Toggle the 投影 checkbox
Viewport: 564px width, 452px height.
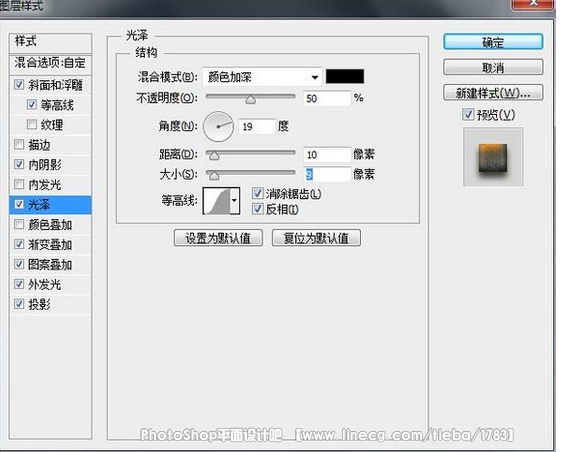(19, 304)
